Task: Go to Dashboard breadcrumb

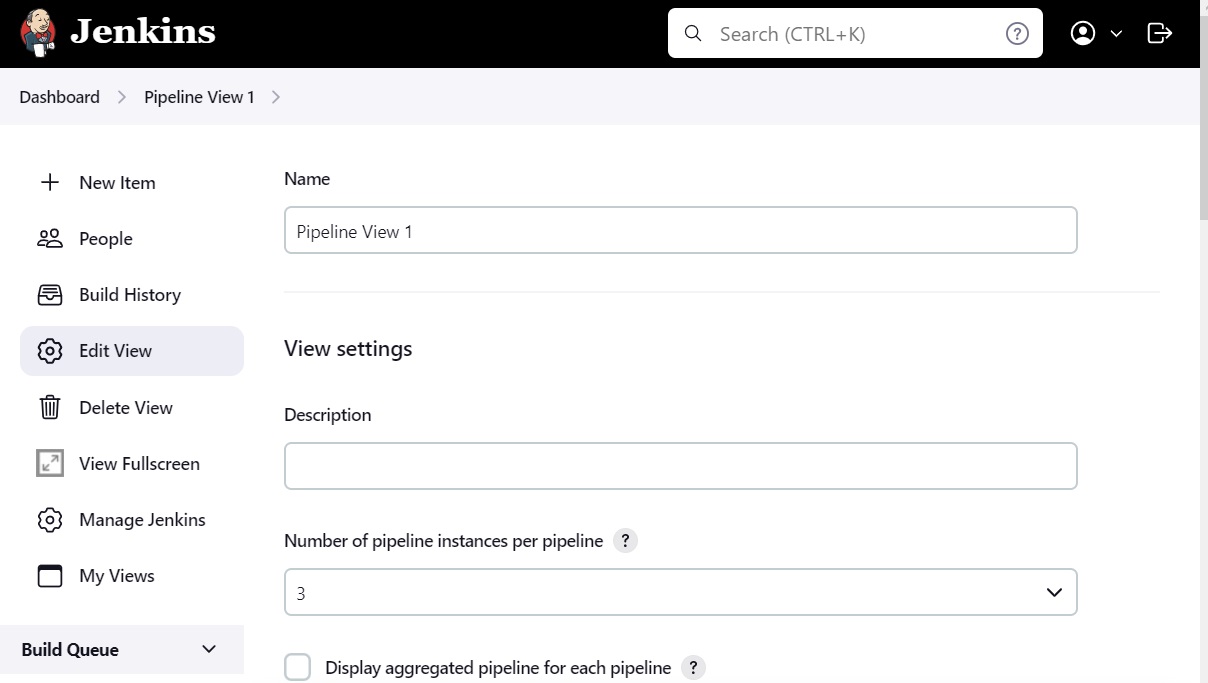Action: (60, 97)
